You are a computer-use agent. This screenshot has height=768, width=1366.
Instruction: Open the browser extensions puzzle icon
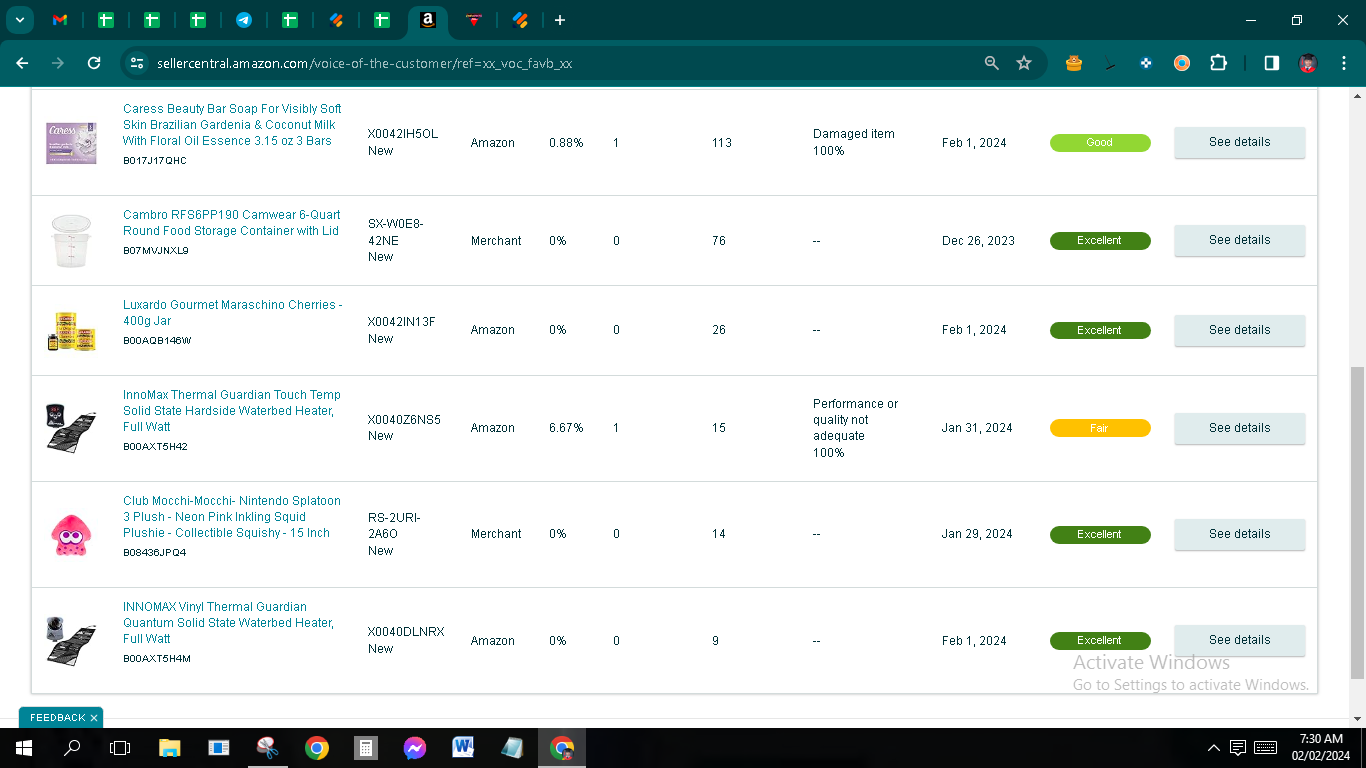click(1218, 63)
